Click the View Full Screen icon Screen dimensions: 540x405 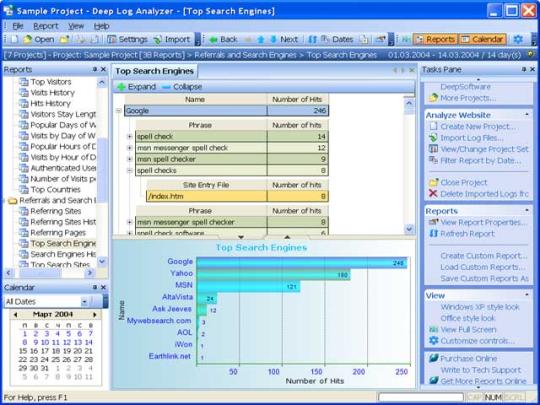(x=433, y=330)
